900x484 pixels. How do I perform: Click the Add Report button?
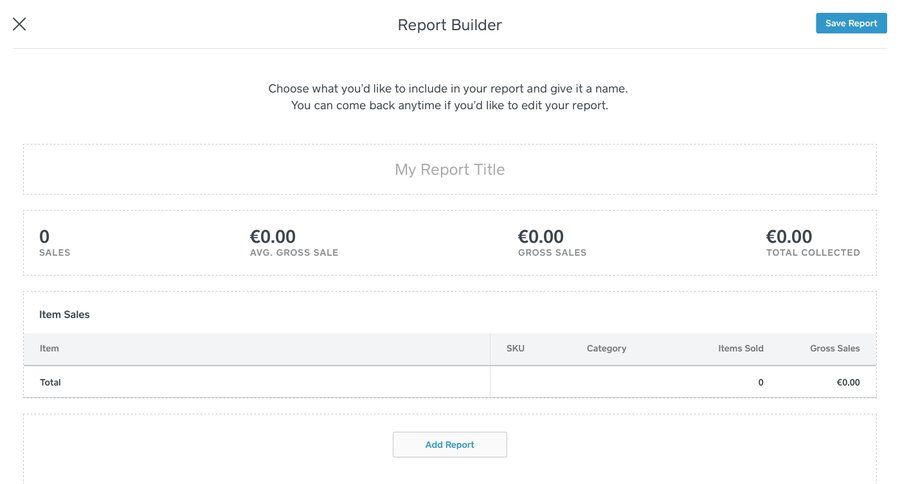point(449,445)
